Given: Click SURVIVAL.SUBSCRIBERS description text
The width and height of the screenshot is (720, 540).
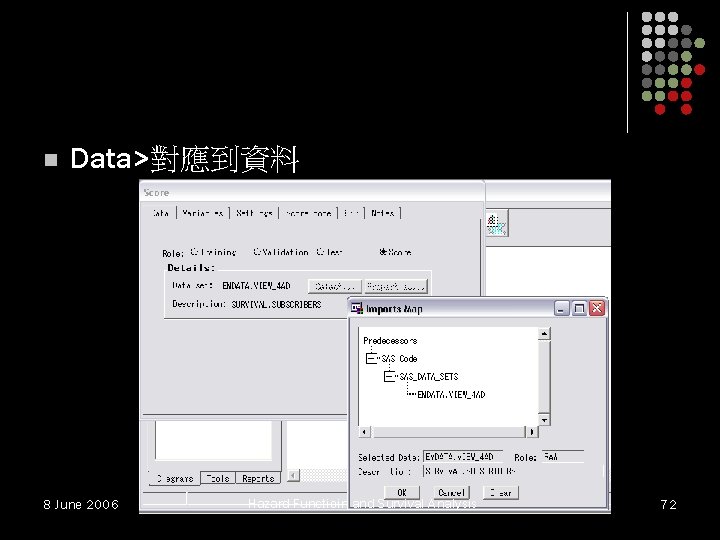Looking at the screenshot, I should click(x=276, y=304).
